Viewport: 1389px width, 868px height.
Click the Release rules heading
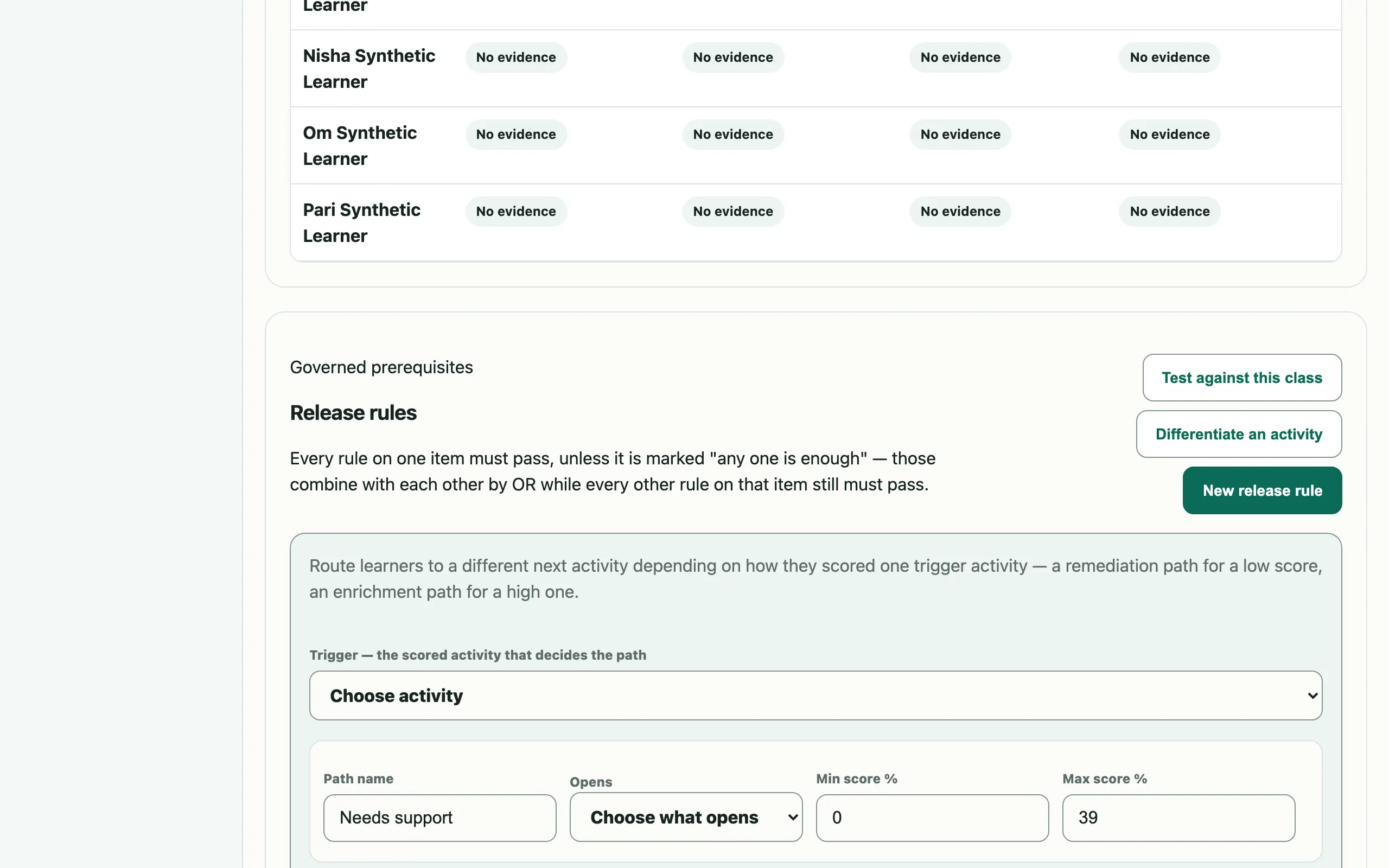pyautogui.click(x=353, y=413)
